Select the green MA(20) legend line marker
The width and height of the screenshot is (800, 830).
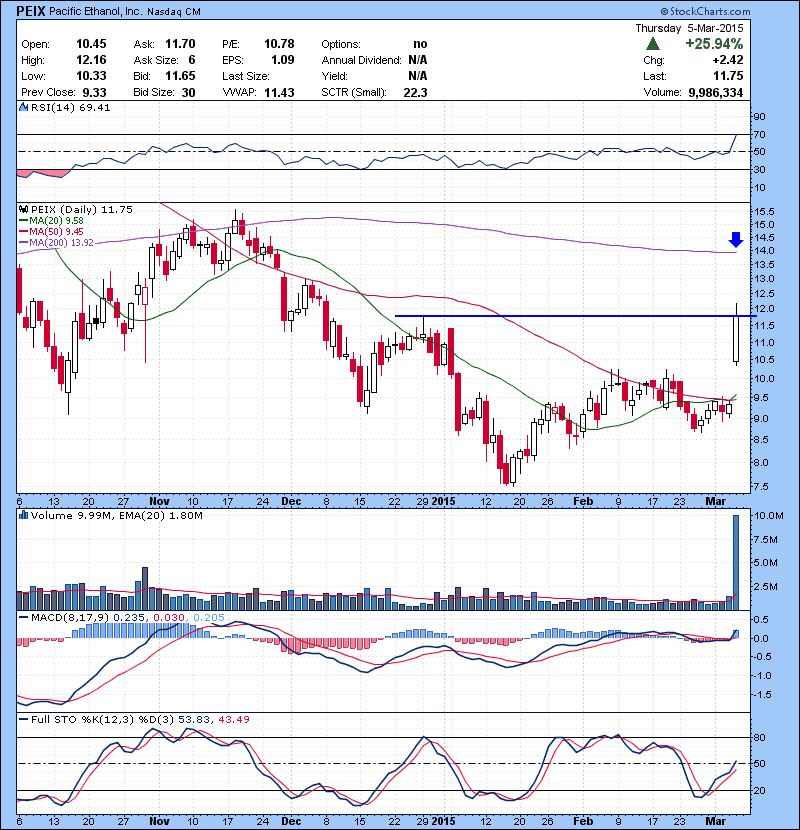coord(24,221)
